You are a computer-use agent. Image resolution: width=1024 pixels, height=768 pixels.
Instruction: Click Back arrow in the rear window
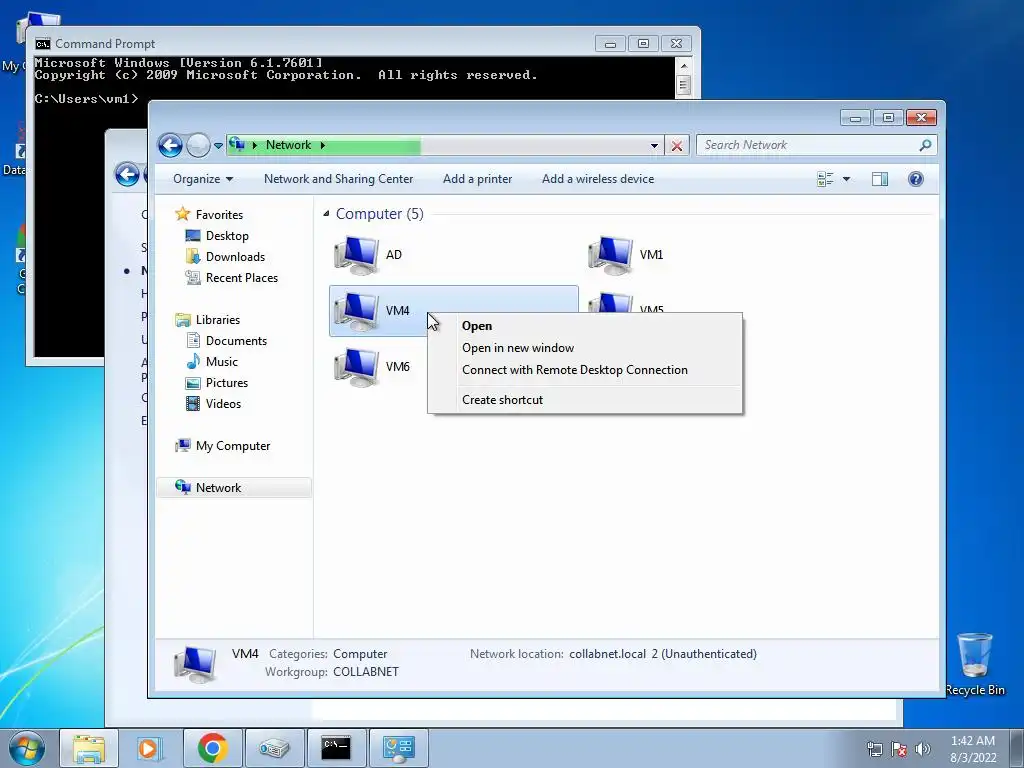[127, 174]
